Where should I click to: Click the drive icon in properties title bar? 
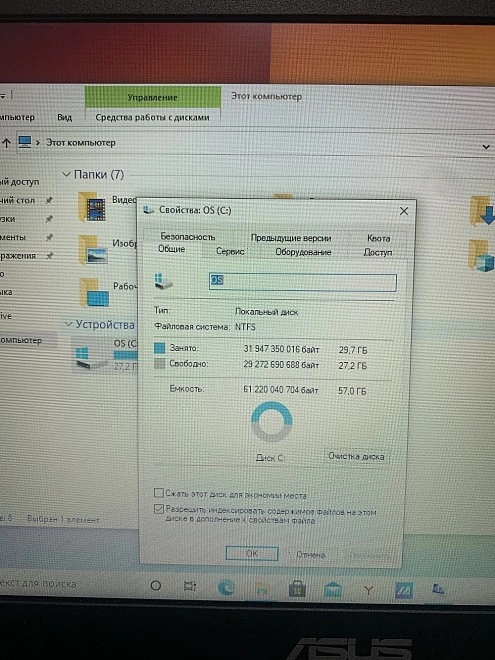click(148, 209)
